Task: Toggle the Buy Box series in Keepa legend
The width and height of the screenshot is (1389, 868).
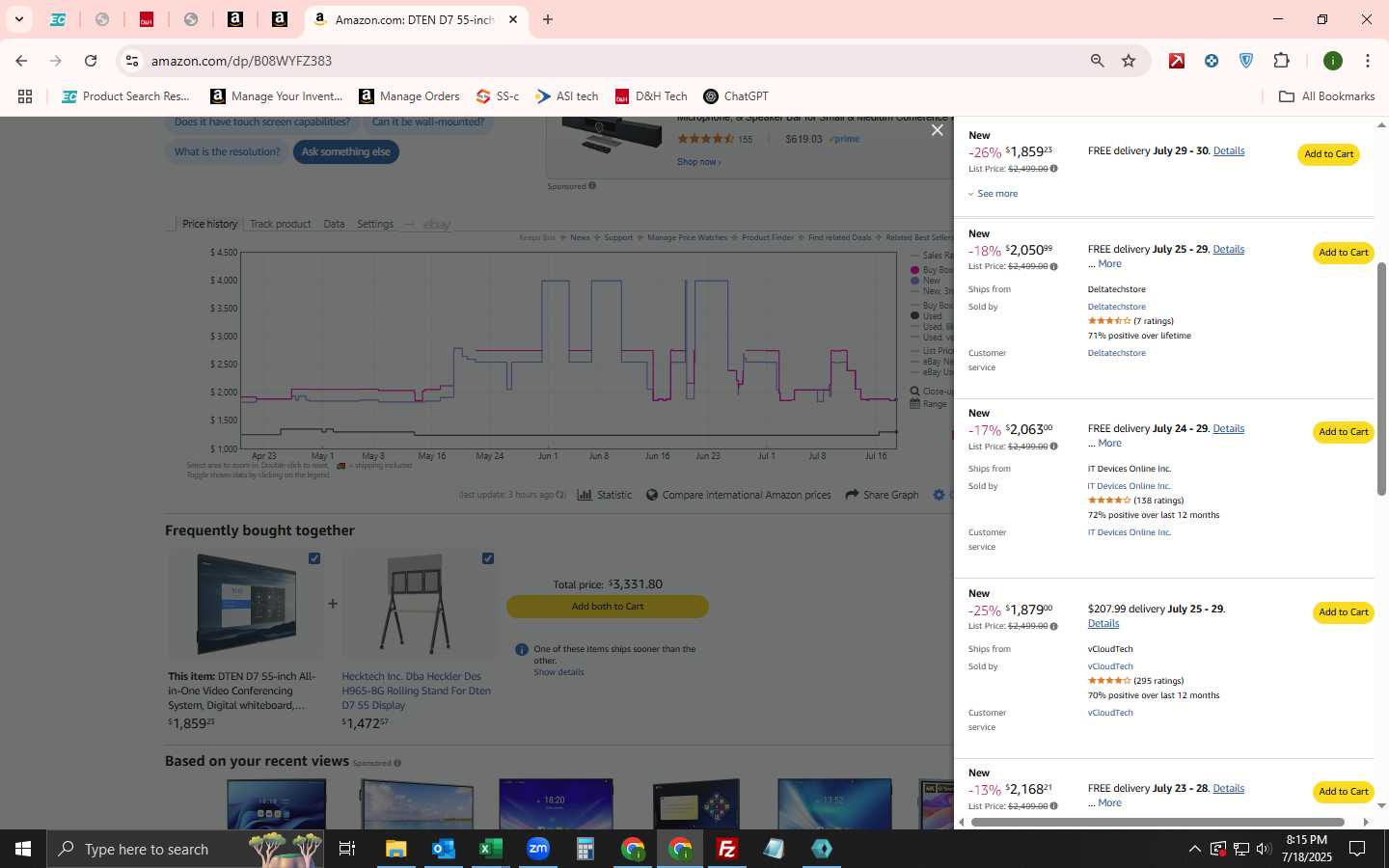Action: pyautogui.click(x=932, y=270)
